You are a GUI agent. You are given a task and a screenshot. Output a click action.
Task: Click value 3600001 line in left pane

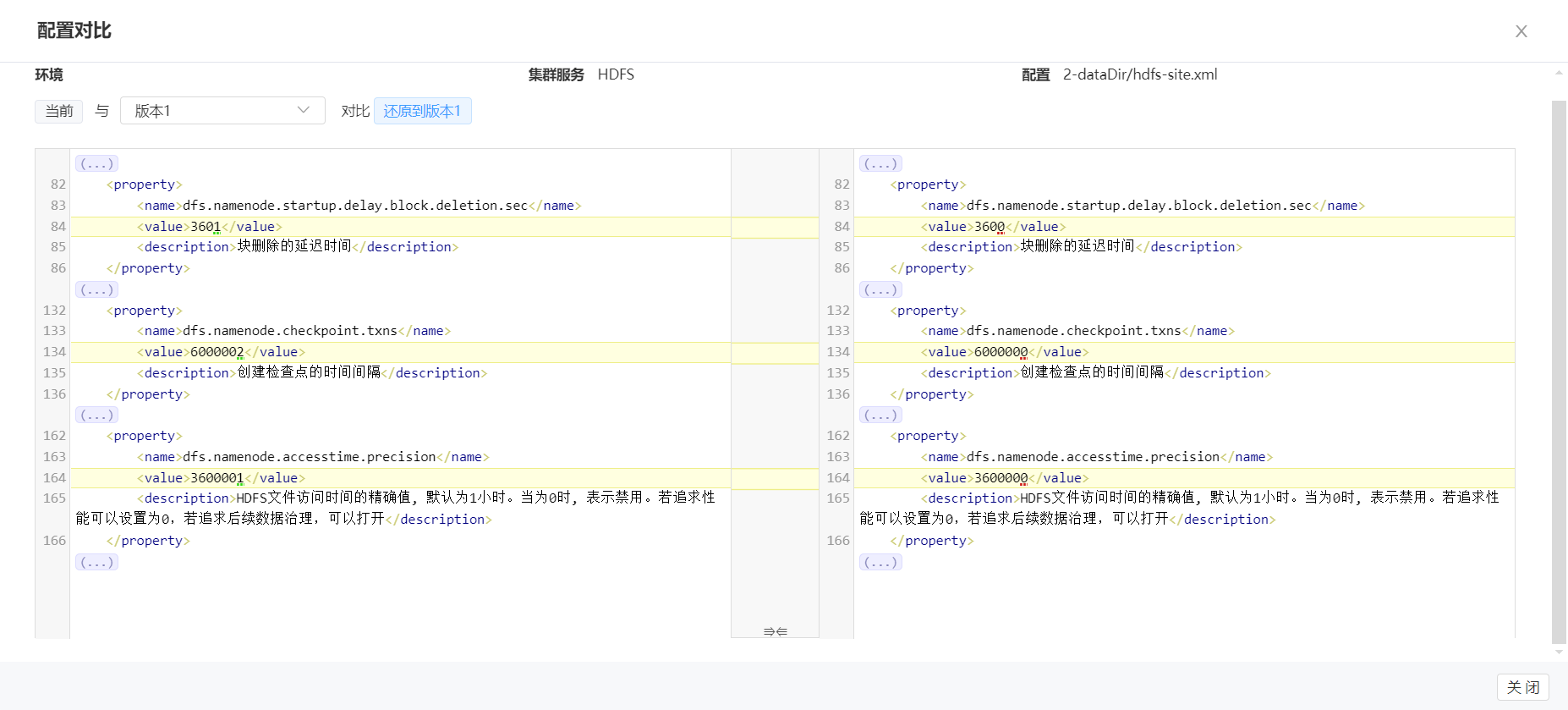[400, 478]
